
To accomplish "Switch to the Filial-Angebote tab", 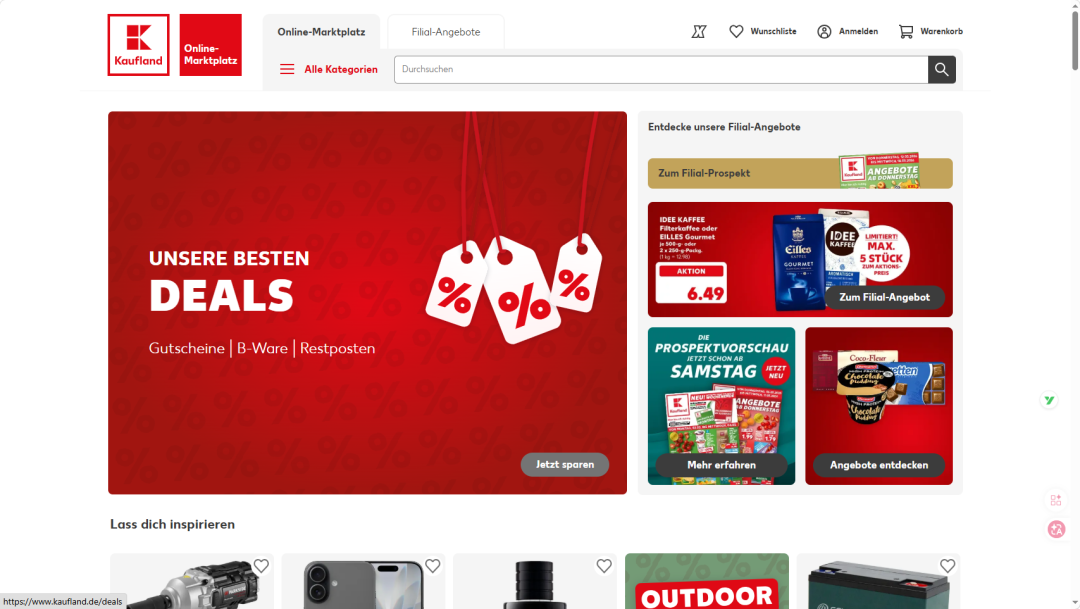I will pos(446,32).
